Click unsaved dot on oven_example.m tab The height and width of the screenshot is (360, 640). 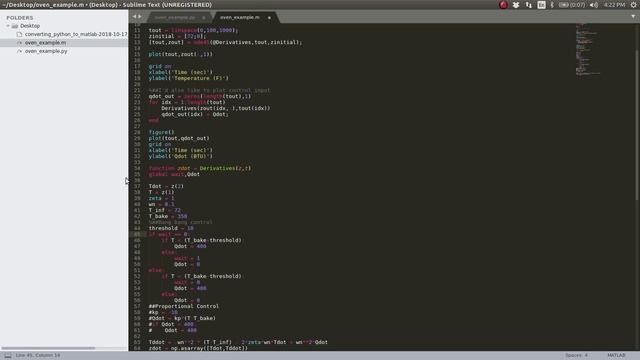click(x=269, y=18)
